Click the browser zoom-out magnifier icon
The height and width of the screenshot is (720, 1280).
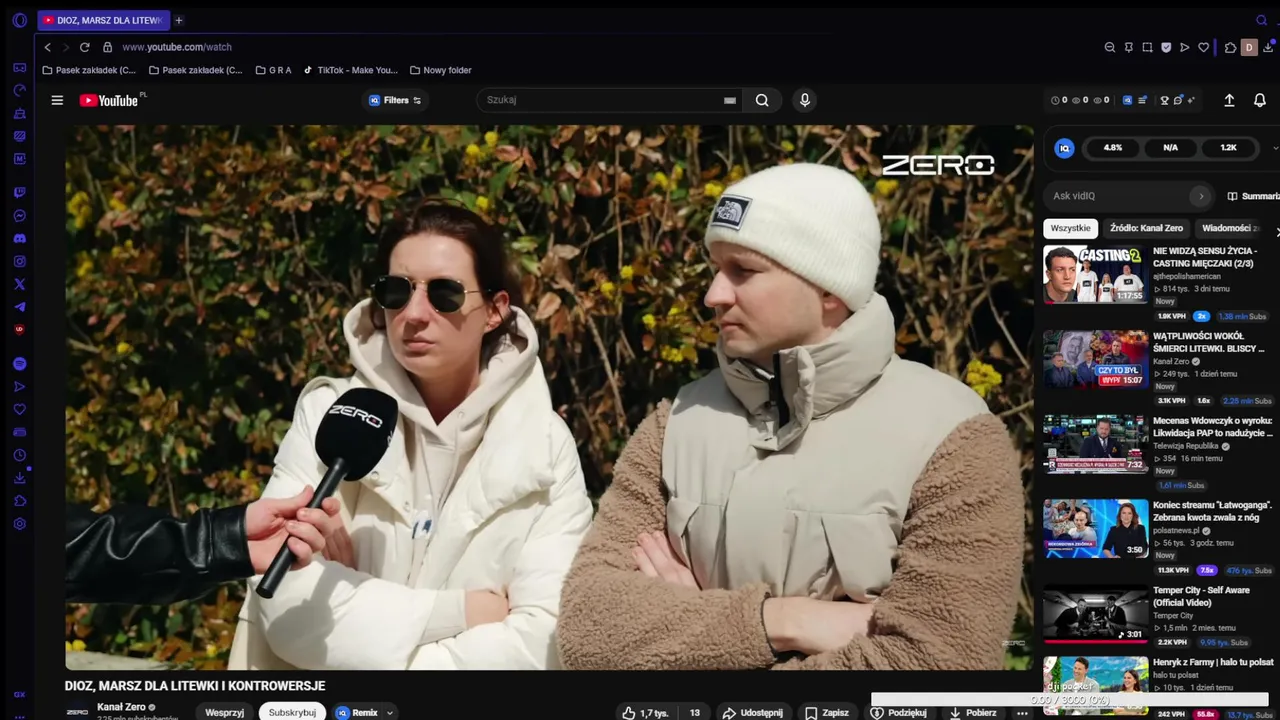(x=1110, y=47)
